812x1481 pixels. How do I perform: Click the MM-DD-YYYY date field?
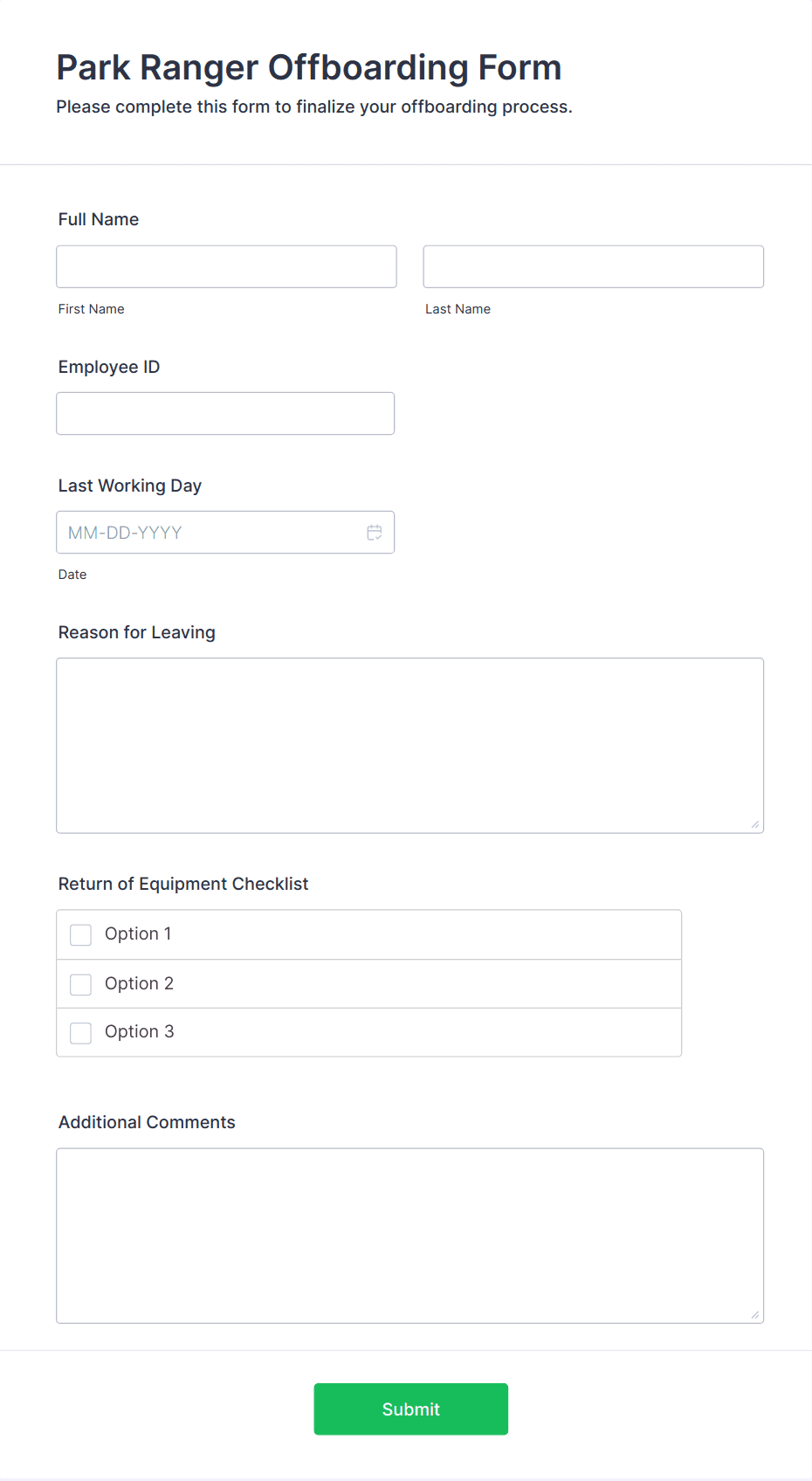(x=210, y=533)
